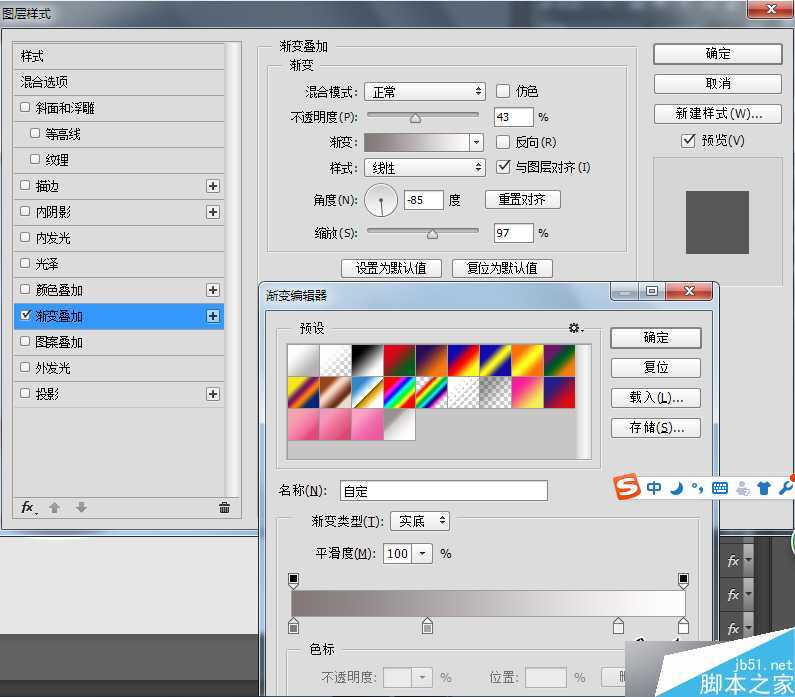Uncheck the 预览 (Preview) checkbox
The height and width of the screenshot is (697, 795).
[688, 141]
